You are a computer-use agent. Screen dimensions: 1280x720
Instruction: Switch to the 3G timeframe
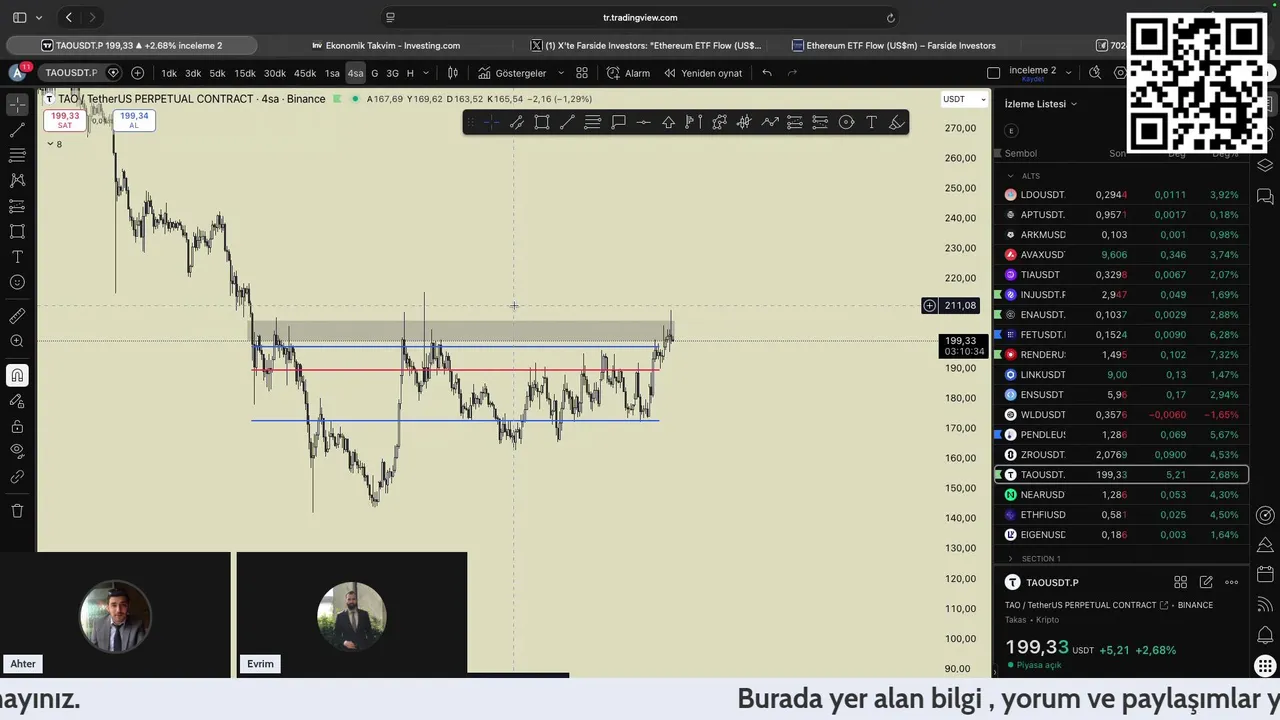392,73
